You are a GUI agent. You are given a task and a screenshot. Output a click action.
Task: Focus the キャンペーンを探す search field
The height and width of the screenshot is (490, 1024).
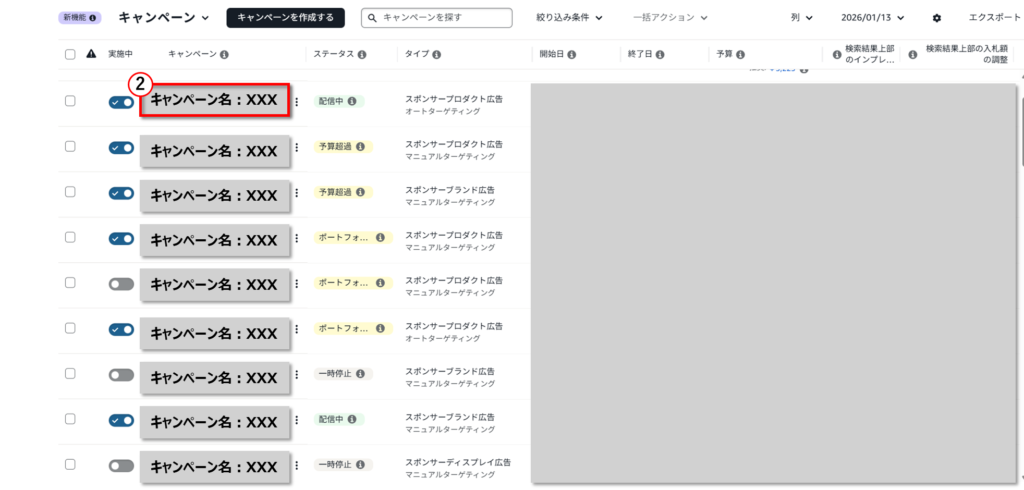[436, 18]
